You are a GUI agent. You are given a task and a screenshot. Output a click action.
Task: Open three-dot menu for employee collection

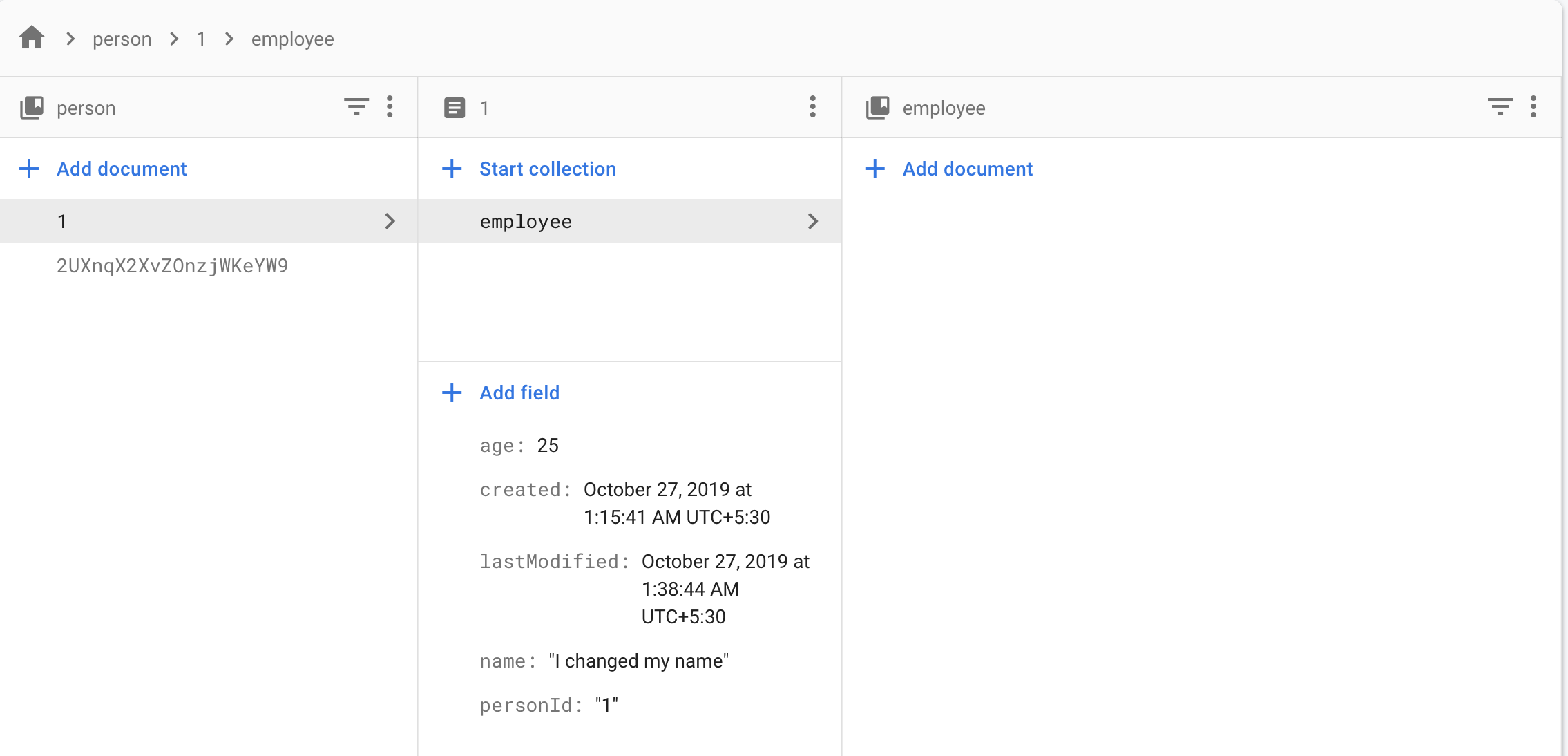(x=1533, y=107)
